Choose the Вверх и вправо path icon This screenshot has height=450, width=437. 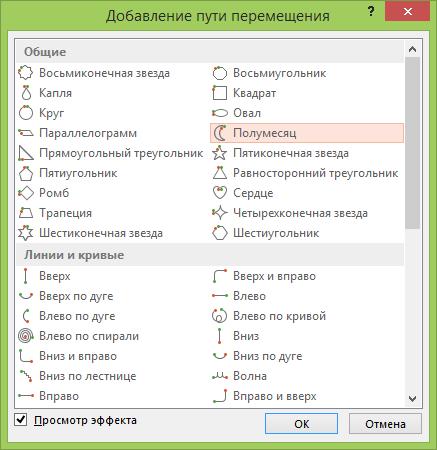(x=220, y=276)
